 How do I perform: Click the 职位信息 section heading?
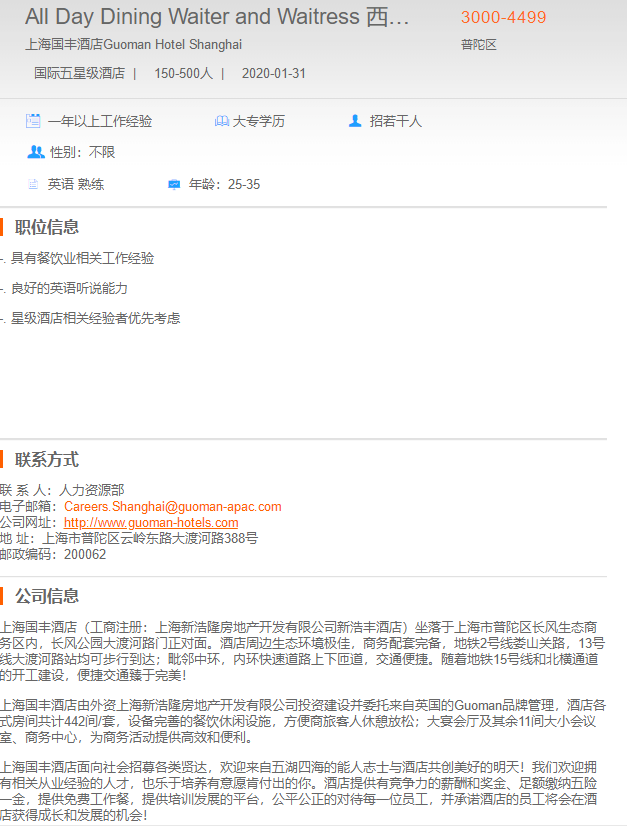[x=47, y=227]
